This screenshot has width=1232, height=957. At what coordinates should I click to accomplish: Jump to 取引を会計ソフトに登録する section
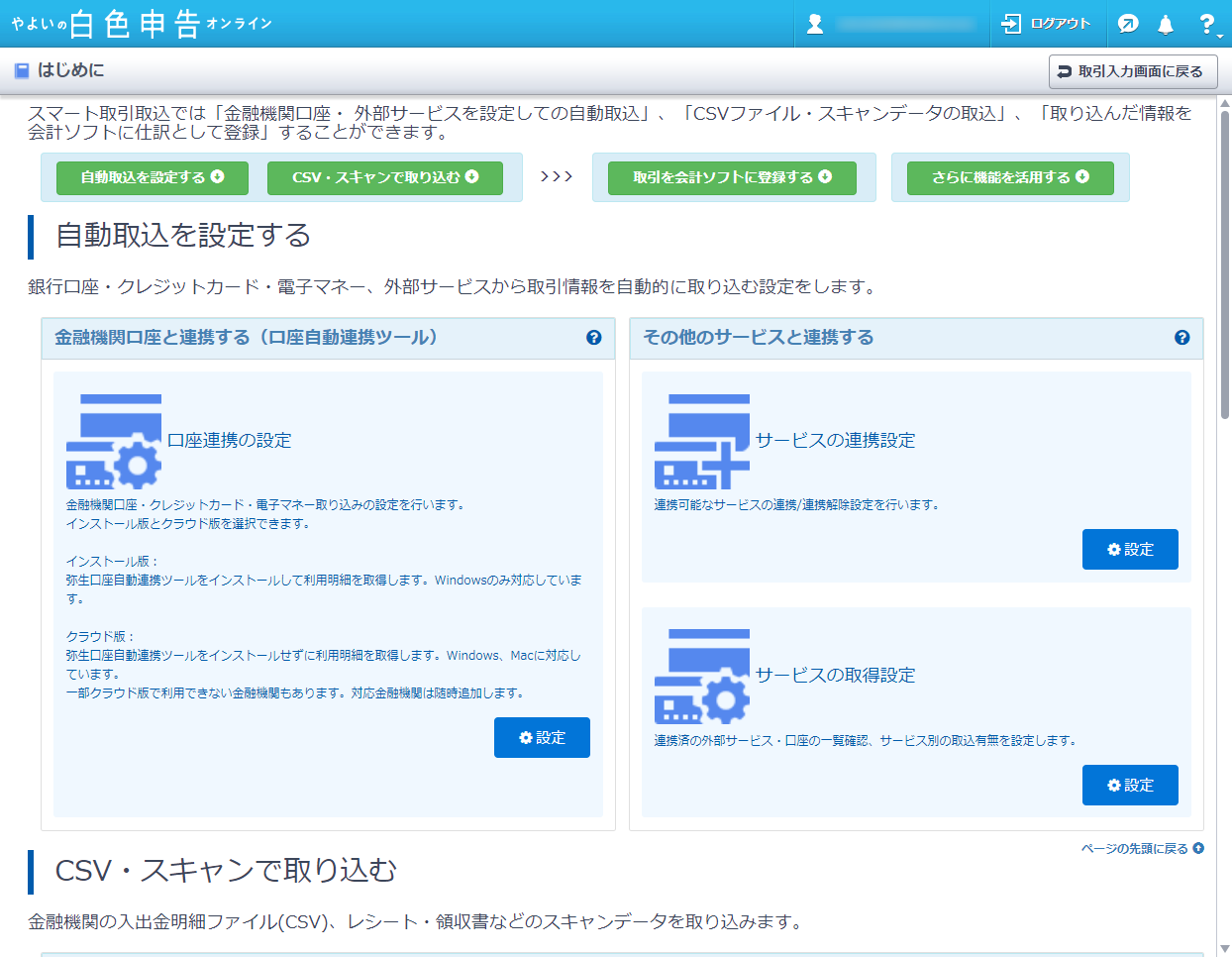[x=732, y=177]
